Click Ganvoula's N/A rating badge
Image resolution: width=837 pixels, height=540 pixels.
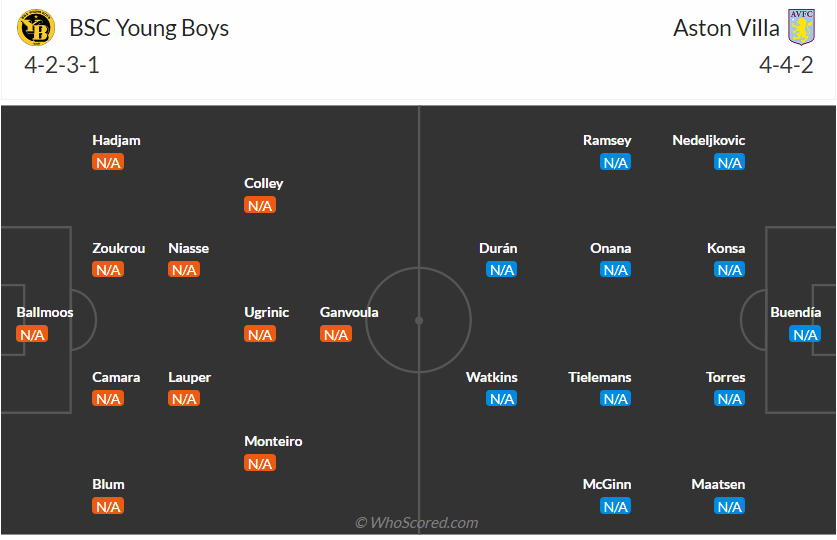pyautogui.click(x=336, y=334)
